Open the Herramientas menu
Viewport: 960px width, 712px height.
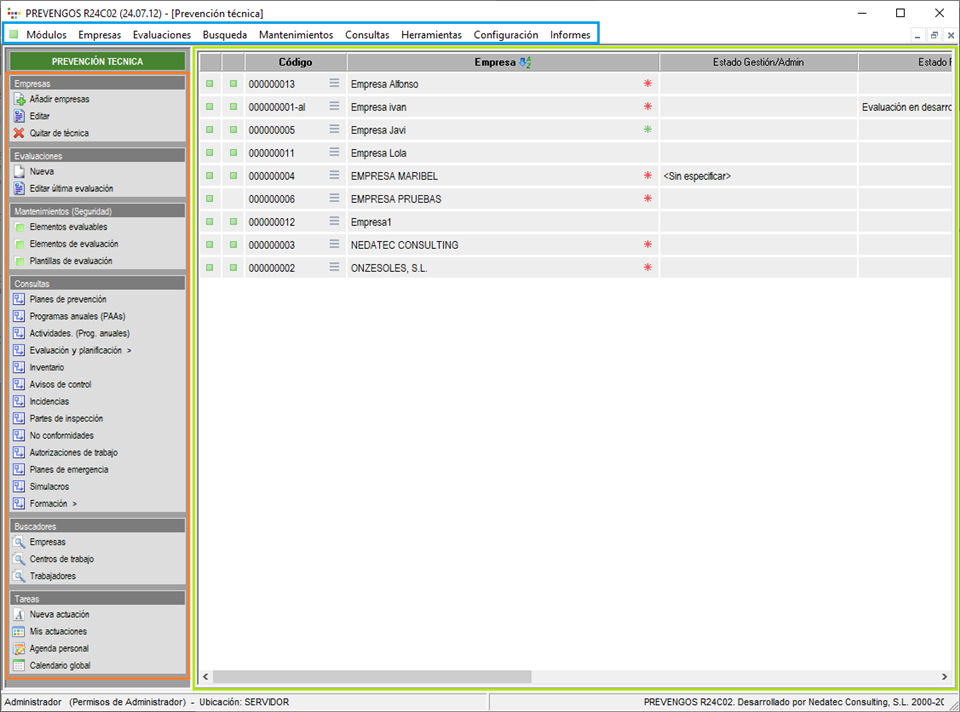[431, 35]
